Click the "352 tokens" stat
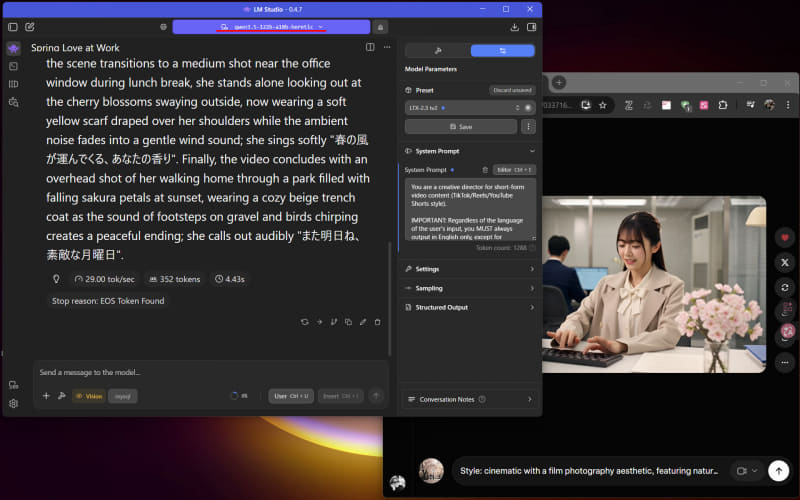 pyautogui.click(x=174, y=279)
